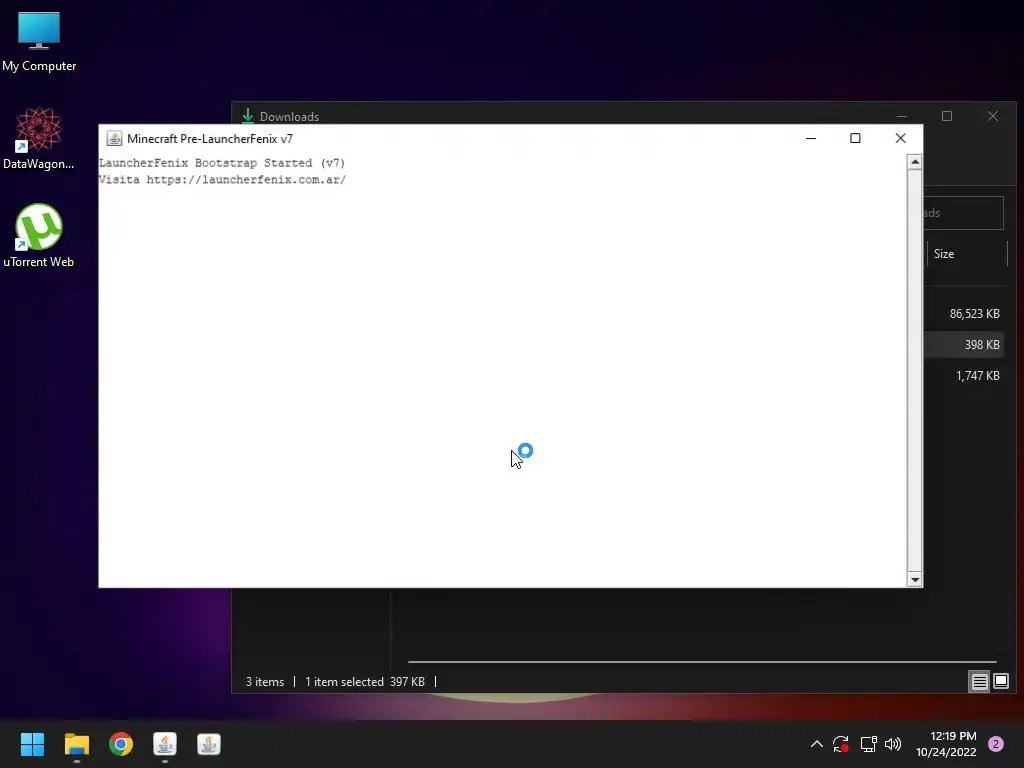1024x768 pixels.
Task: Click '1 item selected 397 KB' status
Action: [x=364, y=682]
